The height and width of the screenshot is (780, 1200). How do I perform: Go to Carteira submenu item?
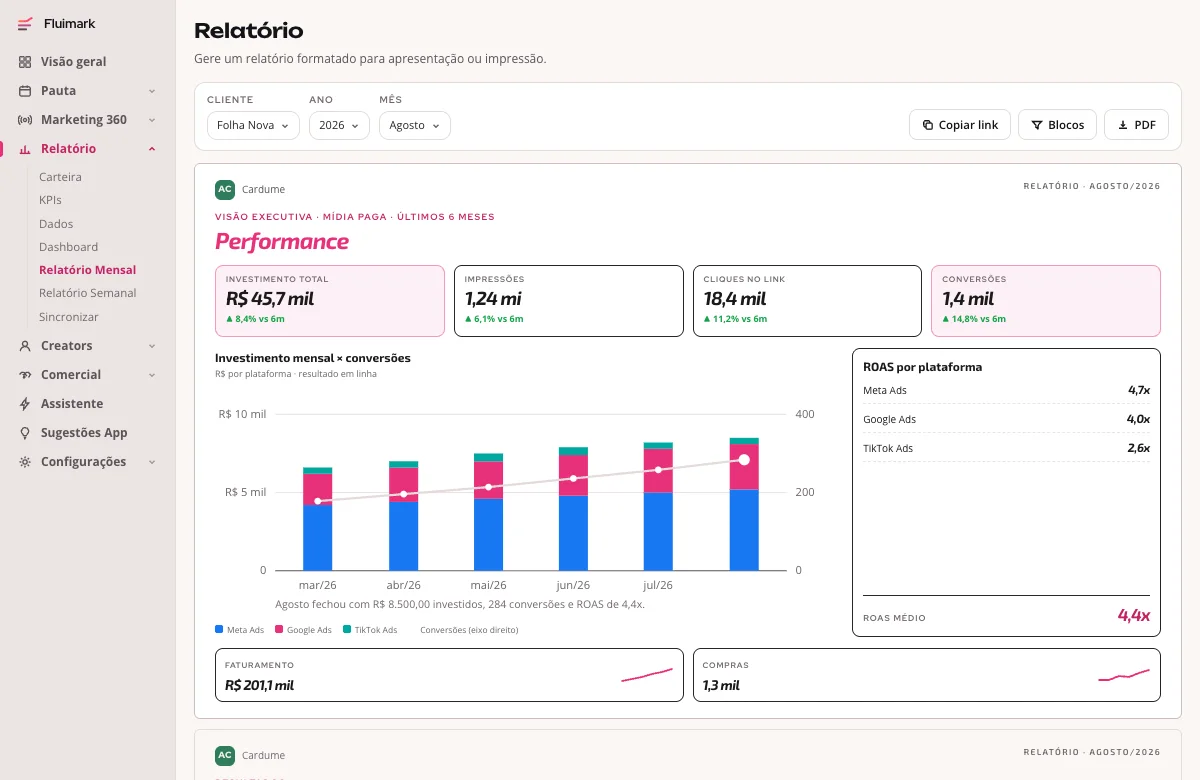click(x=60, y=177)
